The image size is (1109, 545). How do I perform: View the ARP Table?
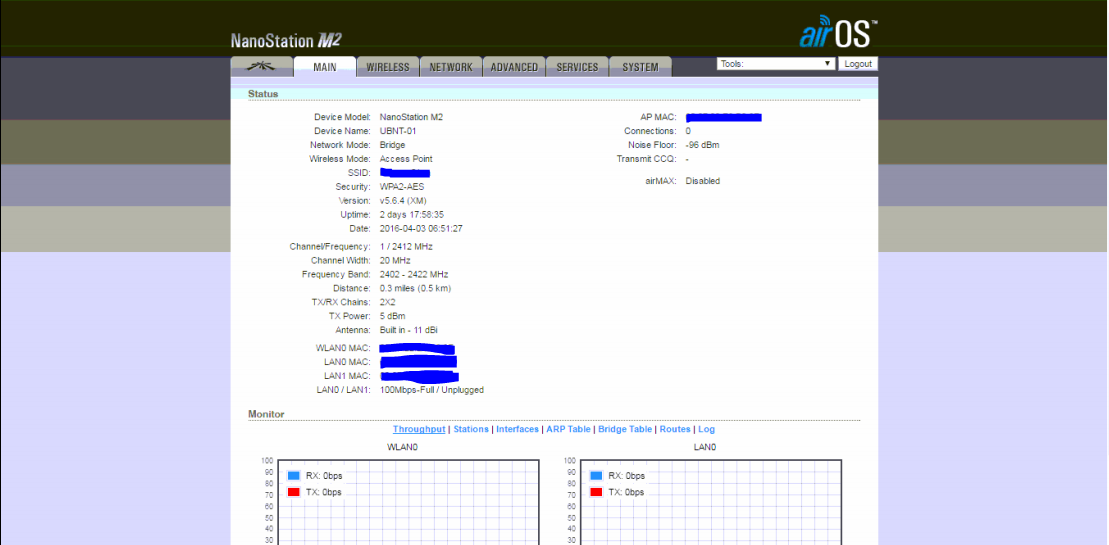pyautogui.click(x=568, y=429)
